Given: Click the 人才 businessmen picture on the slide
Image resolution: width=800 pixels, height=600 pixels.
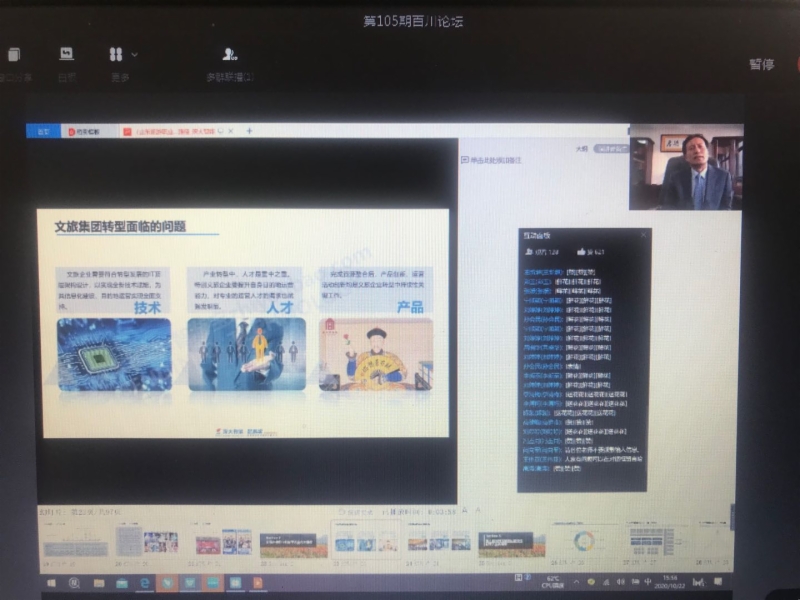Looking at the screenshot, I should click(246, 354).
